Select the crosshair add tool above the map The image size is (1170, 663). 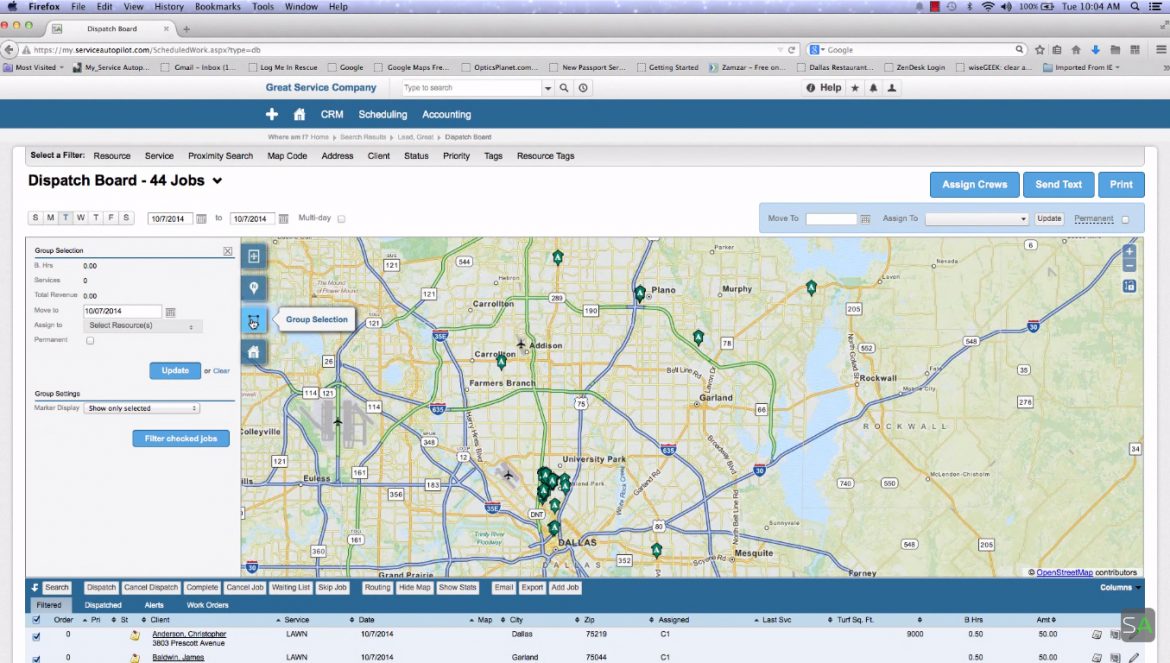[253, 255]
